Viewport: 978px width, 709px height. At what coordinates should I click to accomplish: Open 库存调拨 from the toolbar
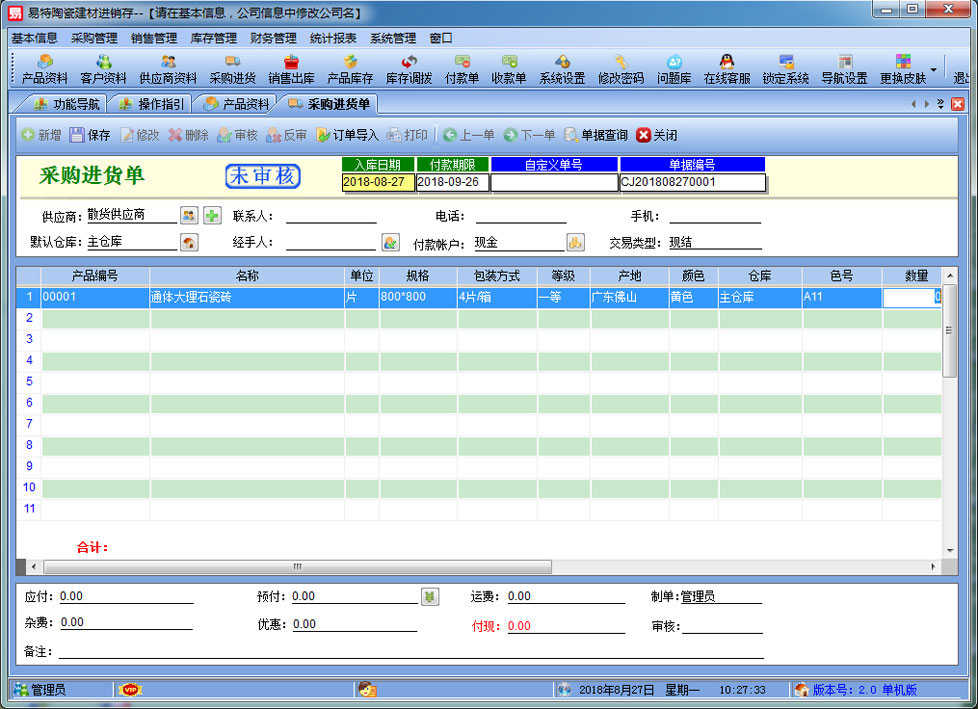tap(409, 69)
